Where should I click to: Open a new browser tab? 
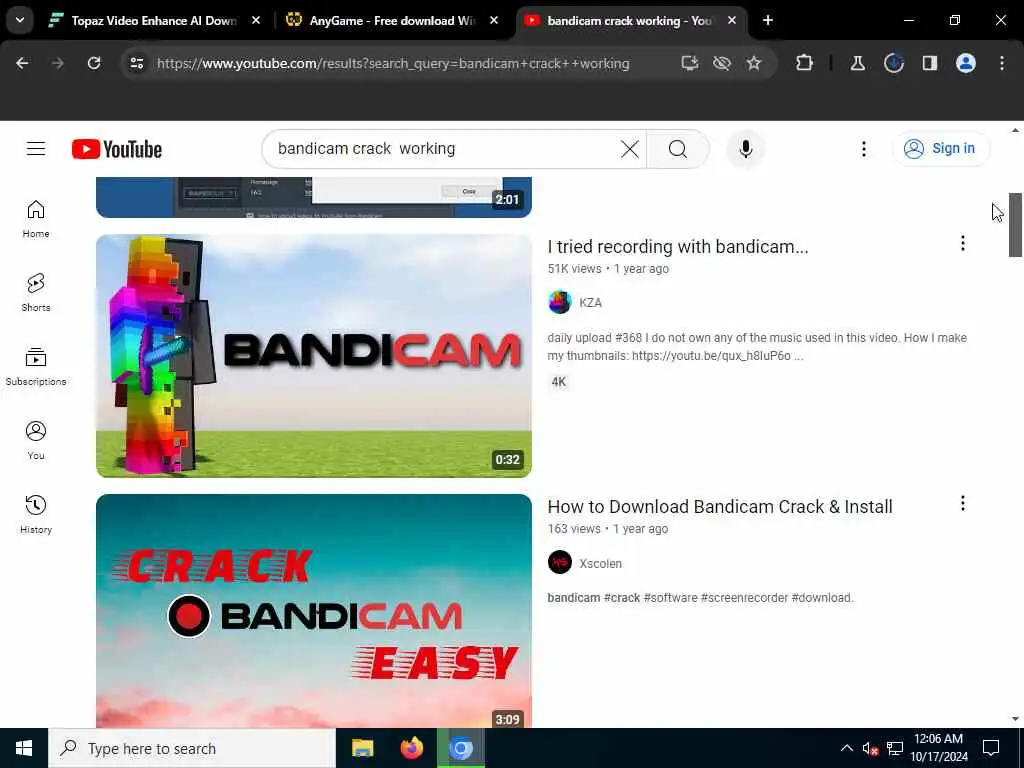tap(768, 20)
